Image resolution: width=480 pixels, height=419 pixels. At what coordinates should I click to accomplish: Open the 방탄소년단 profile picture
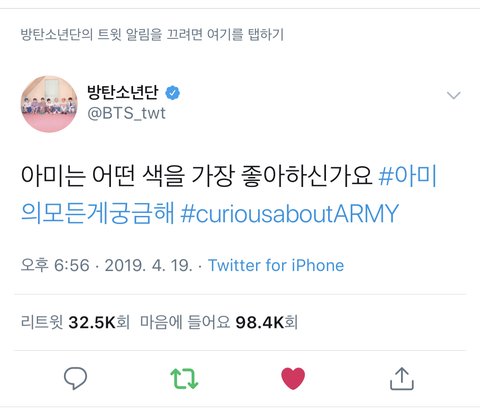click(x=49, y=104)
